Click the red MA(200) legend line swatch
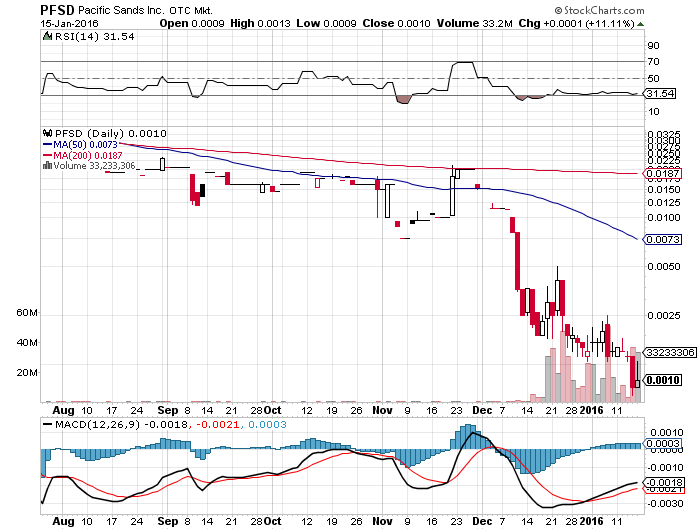This screenshot has width=700, height=530. coord(47,156)
